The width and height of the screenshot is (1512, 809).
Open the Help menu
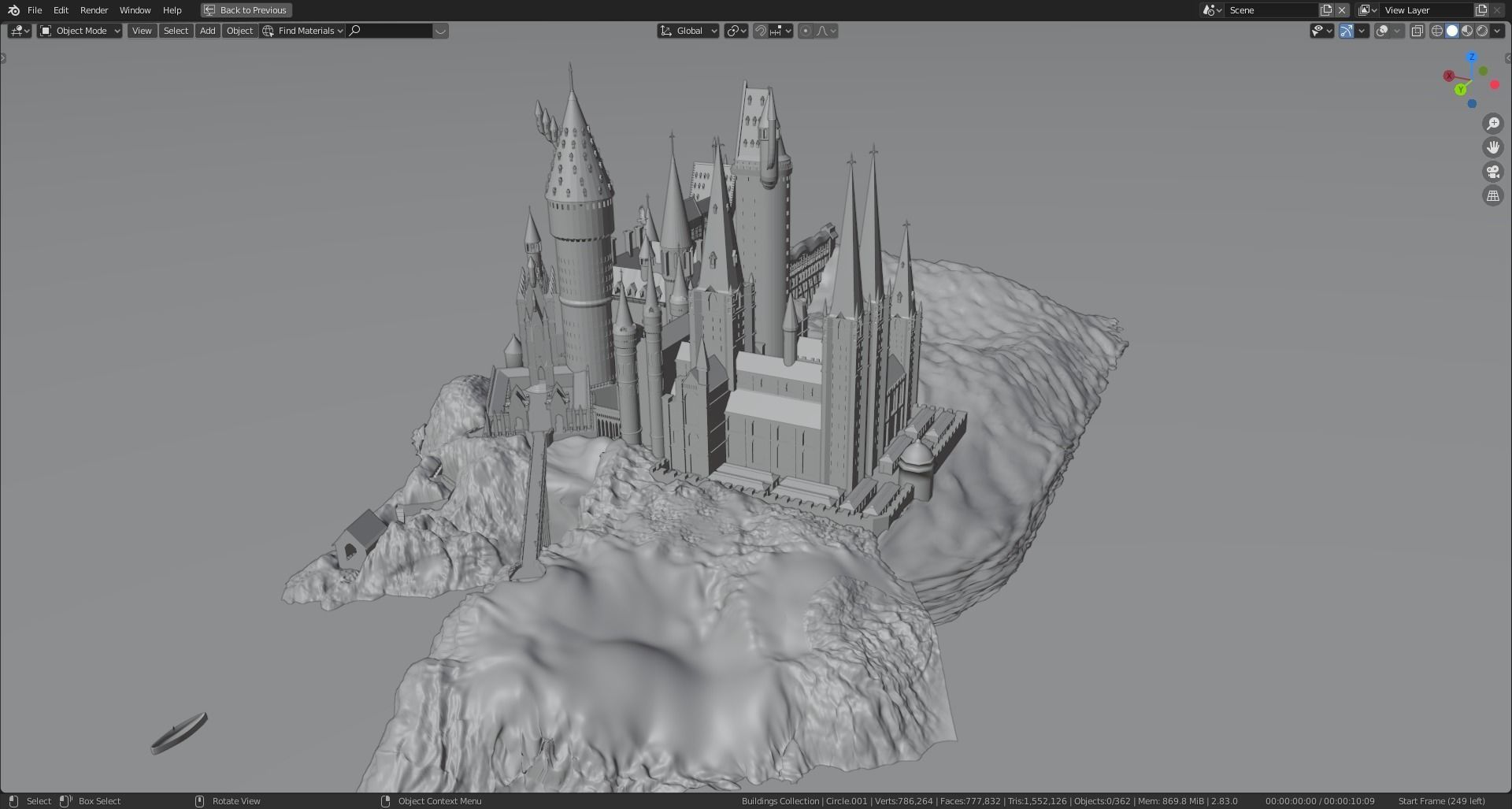tap(172, 10)
